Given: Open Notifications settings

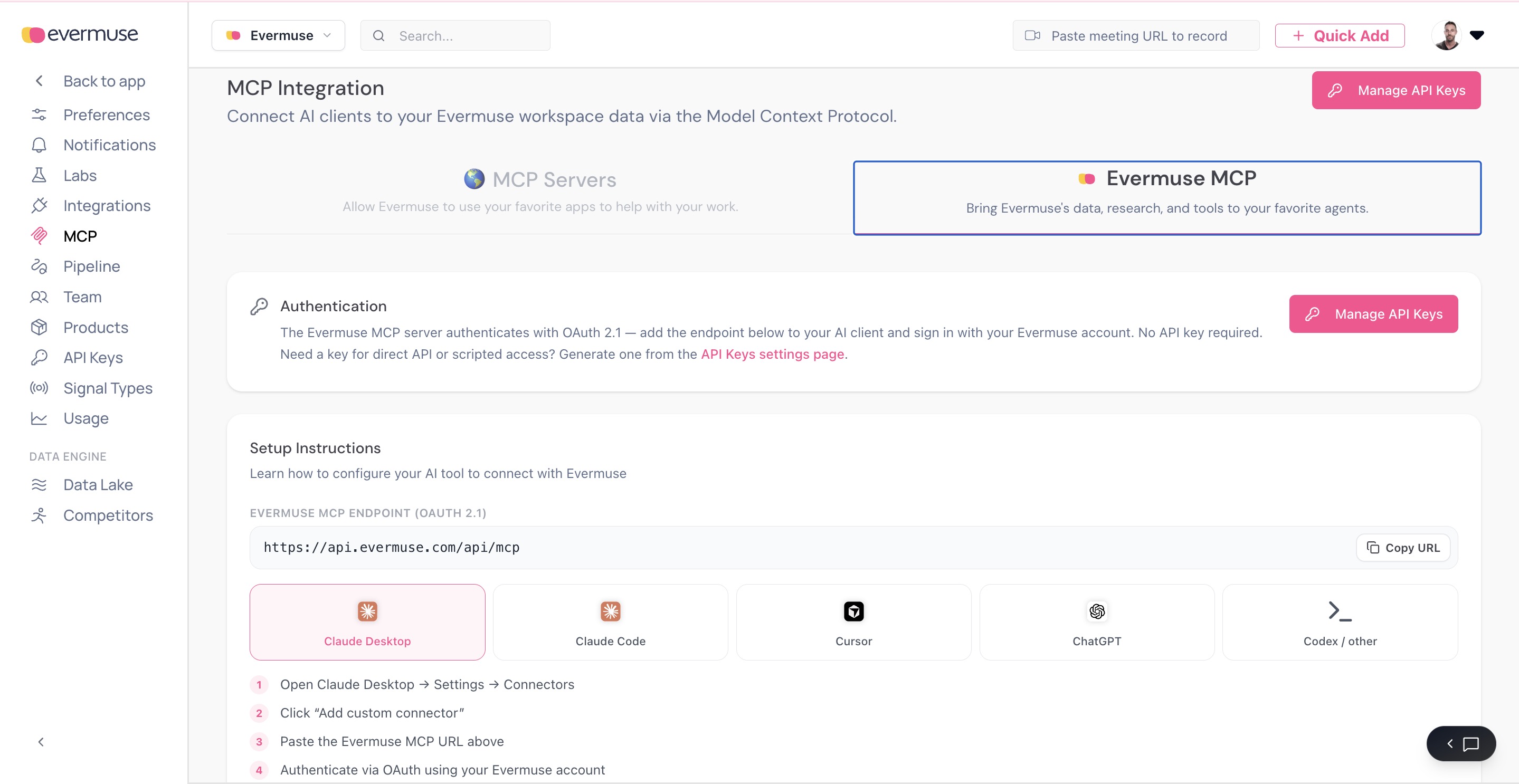Looking at the screenshot, I should tap(110, 145).
